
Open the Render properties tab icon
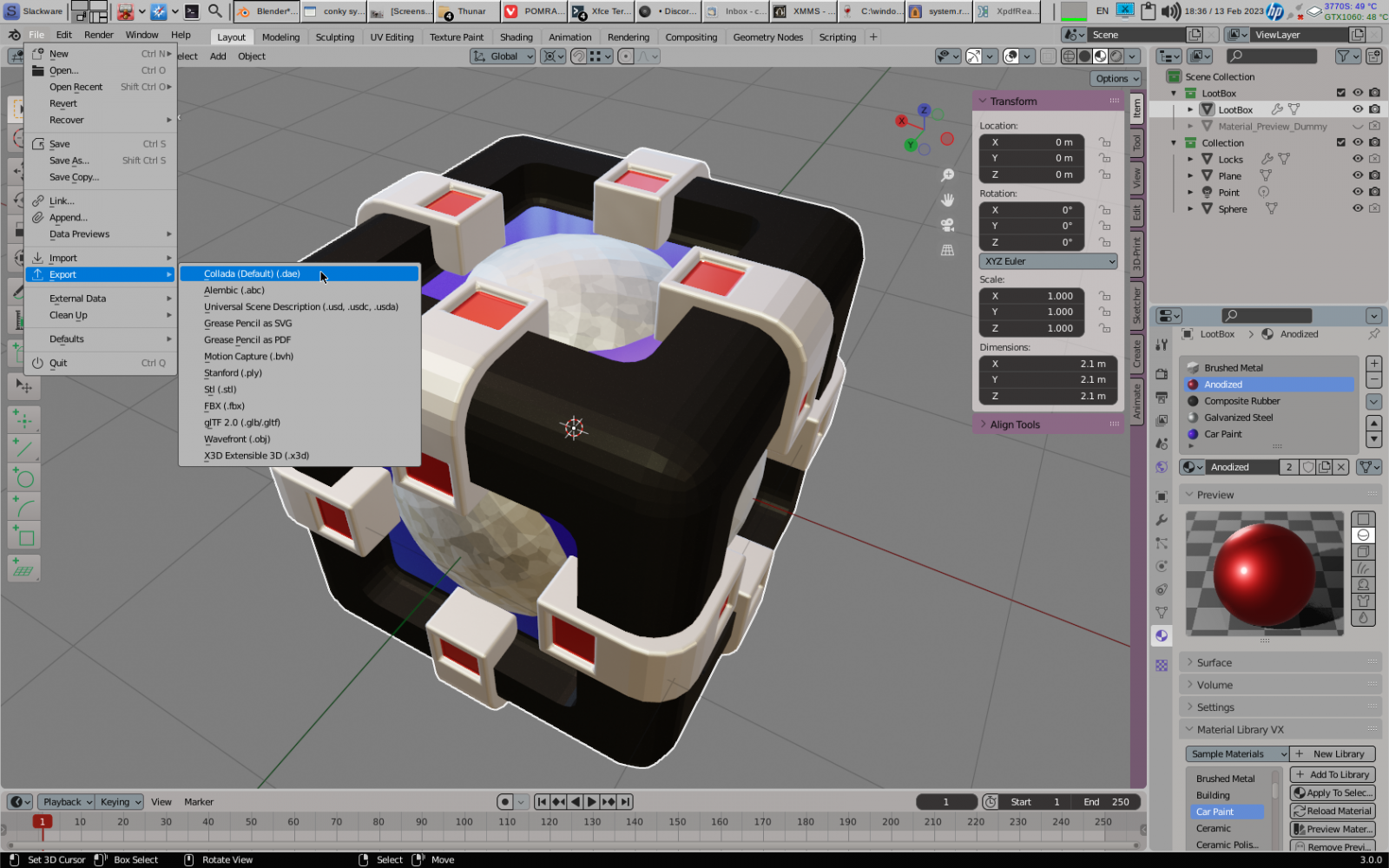[1162, 374]
